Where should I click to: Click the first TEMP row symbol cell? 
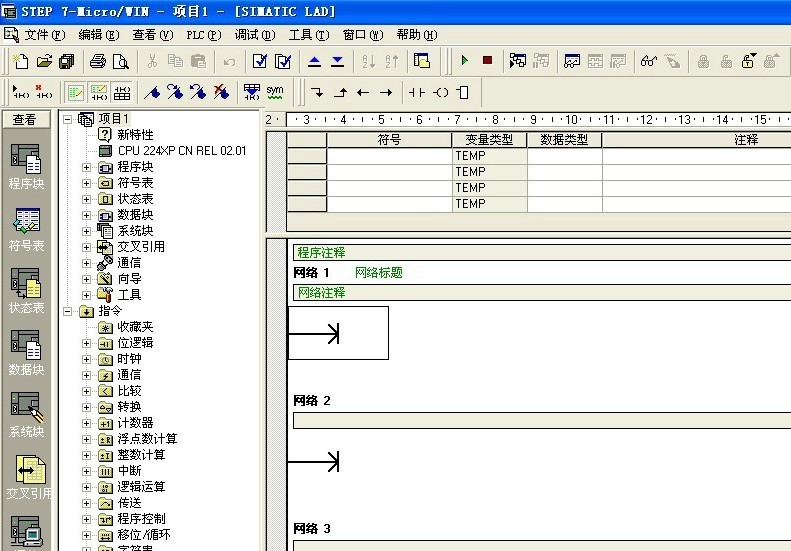[x=389, y=156]
